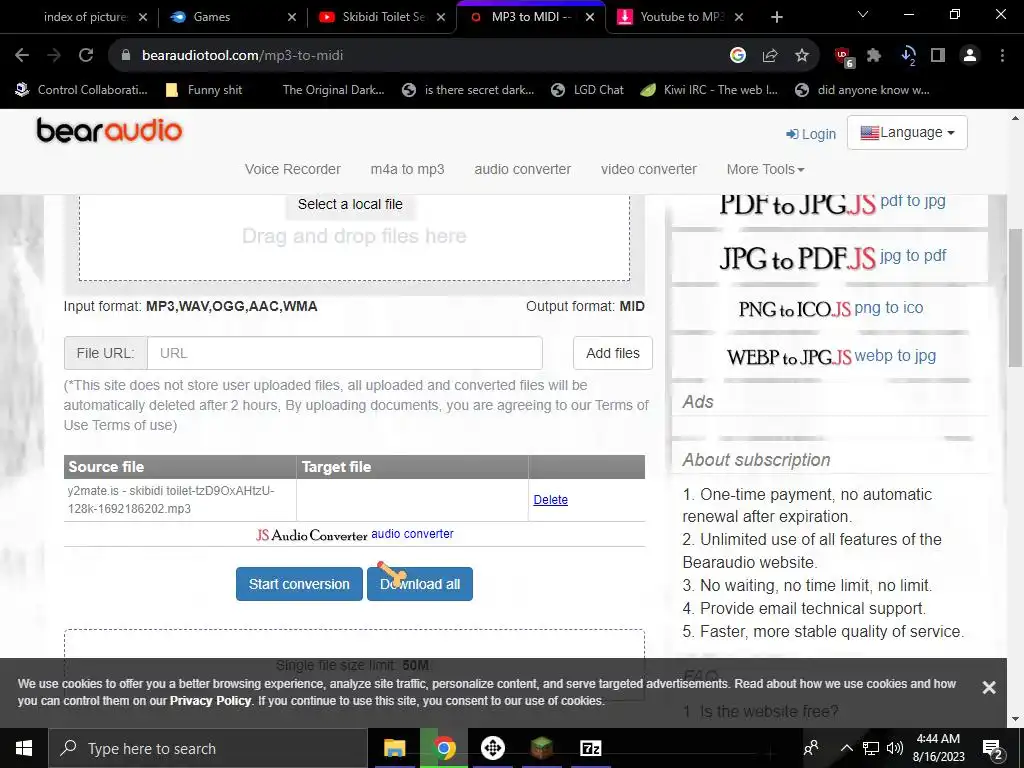The height and width of the screenshot is (768, 1024).
Task: Close the MP3 to MIDI tab
Action: (590, 18)
